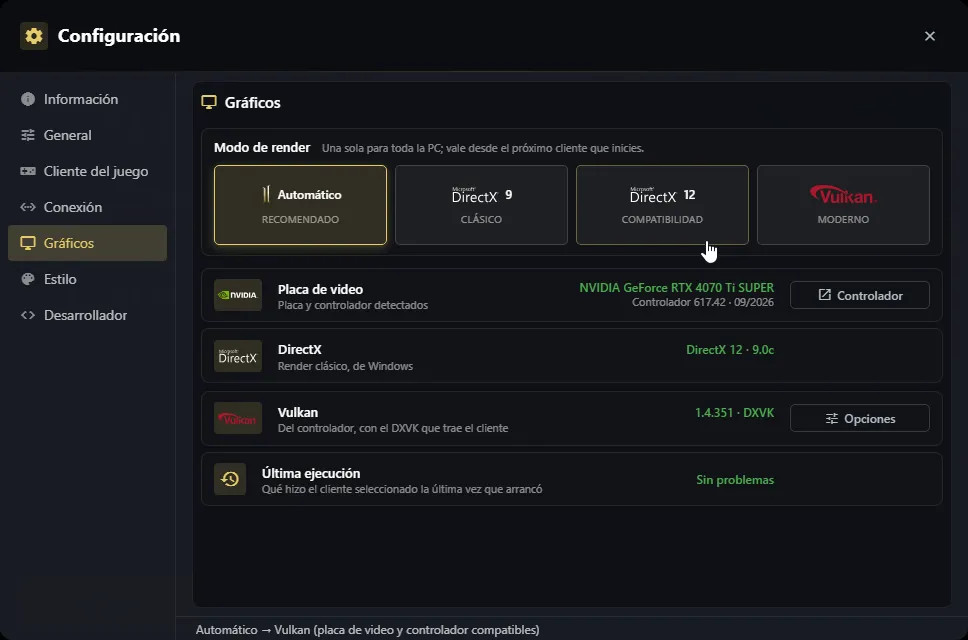
Task: Choose DirectX 9 Clásico render mode
Action: 481,205
